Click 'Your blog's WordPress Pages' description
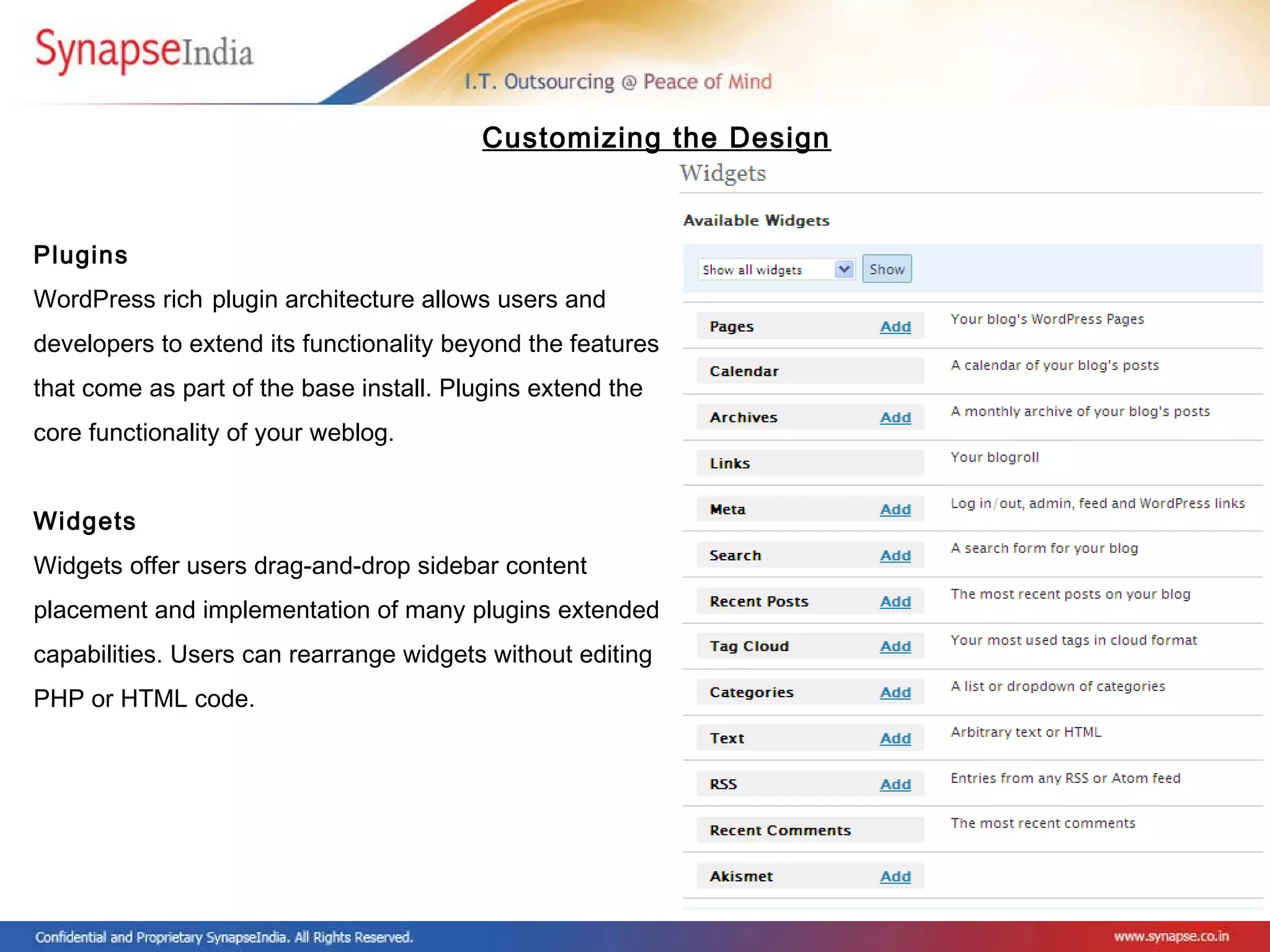Viewport: 1270px width, 952px height. pyautogui.click(x=1047, y=319)
